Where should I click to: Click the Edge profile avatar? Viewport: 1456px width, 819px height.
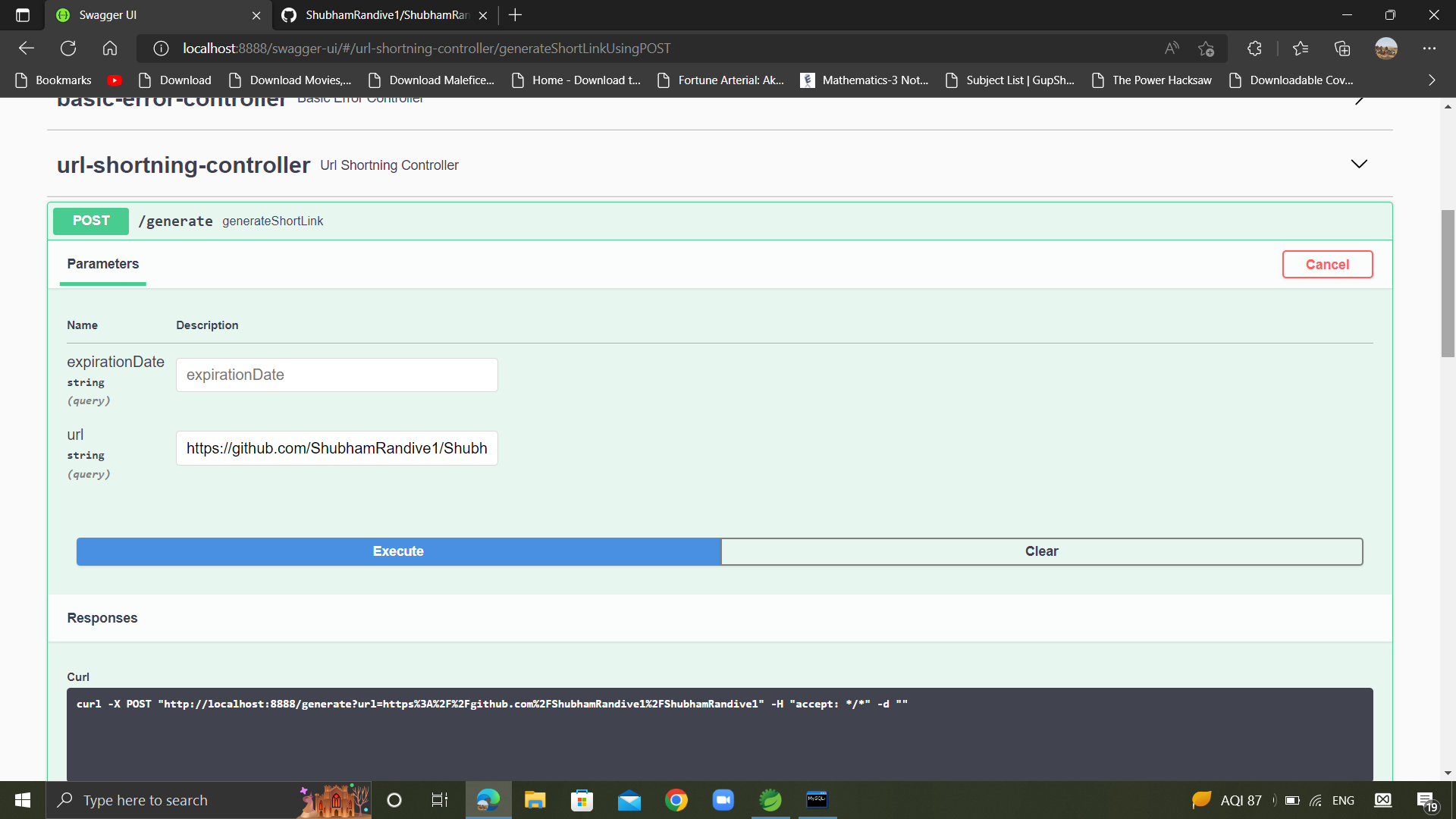[1386, 48]
